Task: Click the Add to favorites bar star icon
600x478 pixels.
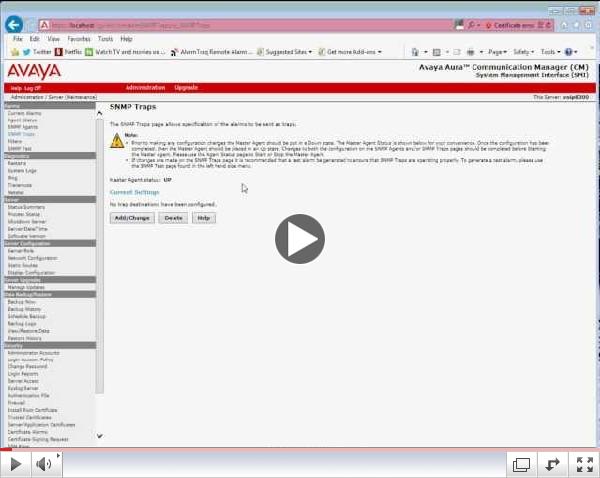Action: (x=15, y=52)
